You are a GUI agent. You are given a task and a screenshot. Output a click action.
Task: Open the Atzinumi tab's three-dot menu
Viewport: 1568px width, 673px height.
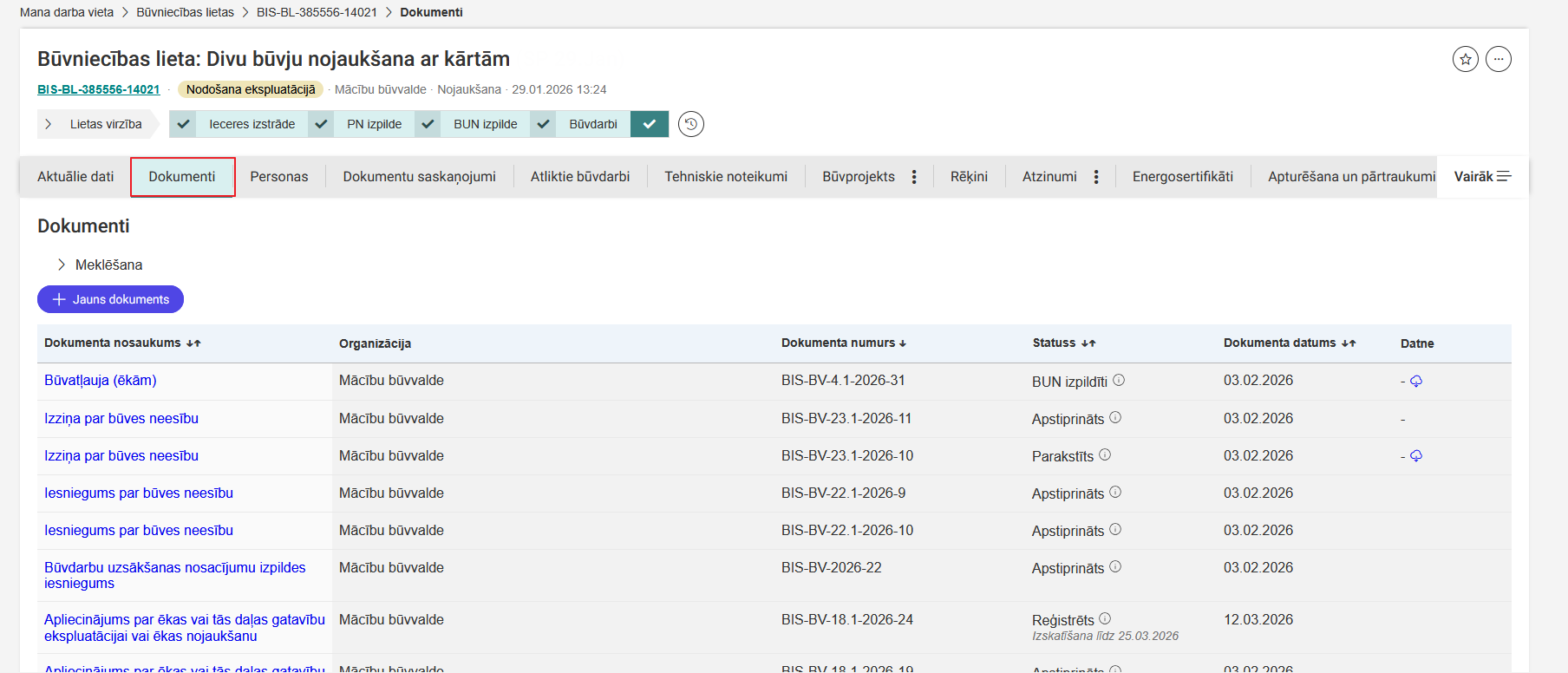tap(1096, 177)
